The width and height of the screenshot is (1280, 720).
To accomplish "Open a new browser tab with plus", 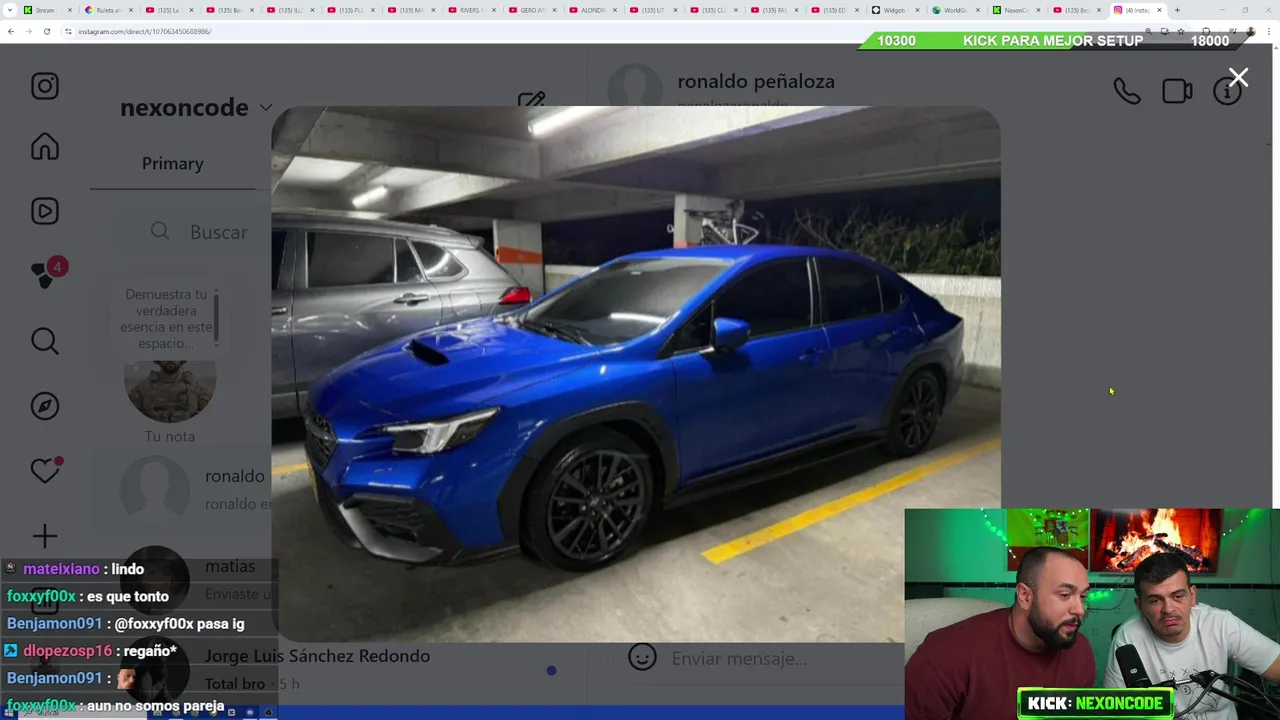I will 1177,10.
